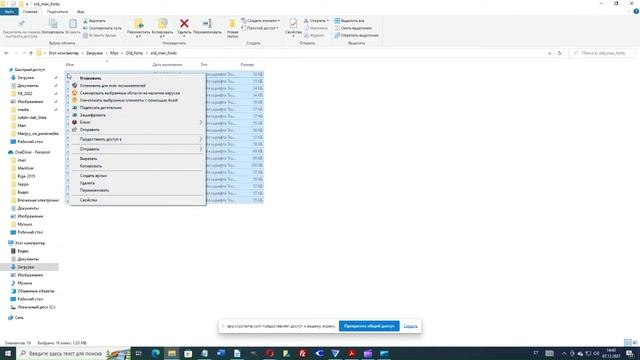Click the ribbon Вставить (Paste) icon
The image size is (640, 360).
(x=73, y=24)
